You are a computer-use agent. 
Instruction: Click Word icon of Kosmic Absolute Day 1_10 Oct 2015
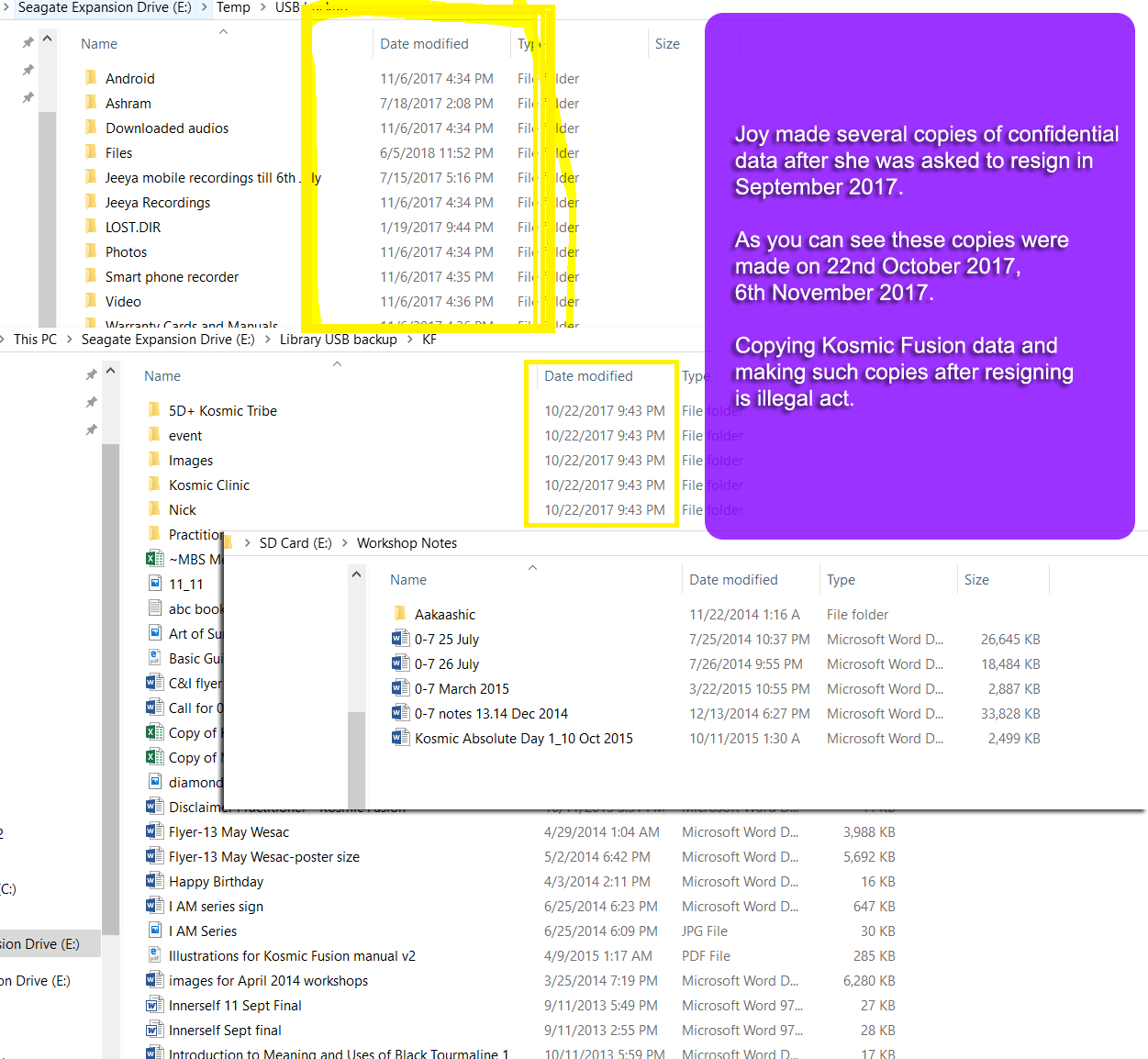[400, 738]
